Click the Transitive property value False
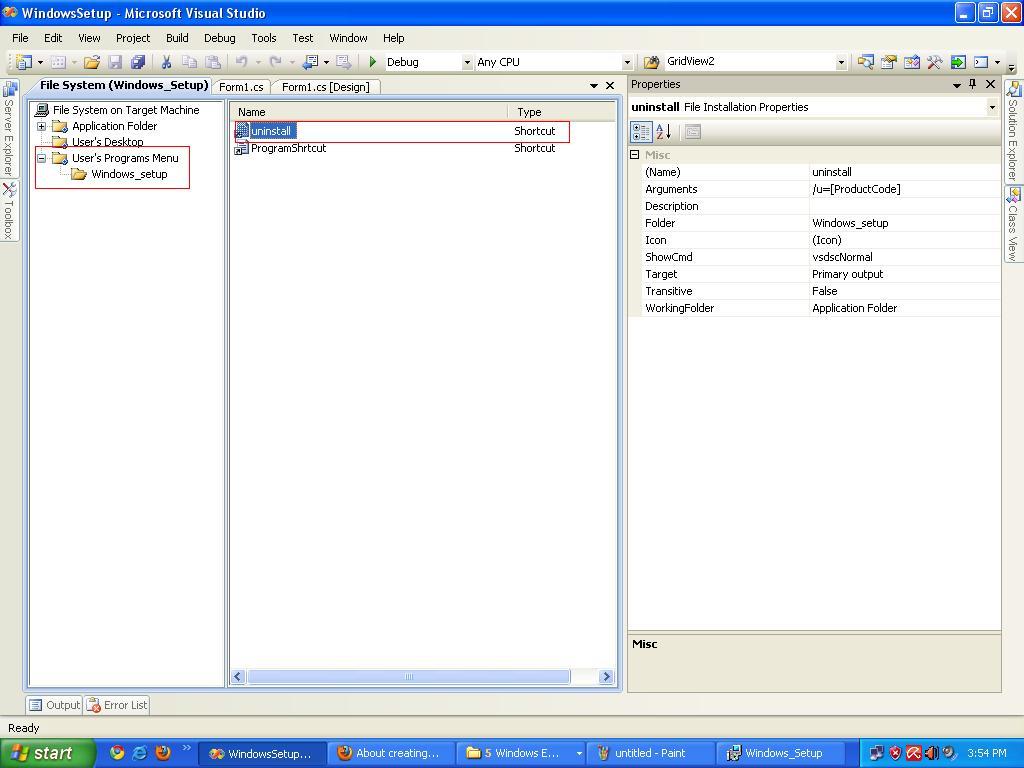1024x768 pixels. point(825,291)
